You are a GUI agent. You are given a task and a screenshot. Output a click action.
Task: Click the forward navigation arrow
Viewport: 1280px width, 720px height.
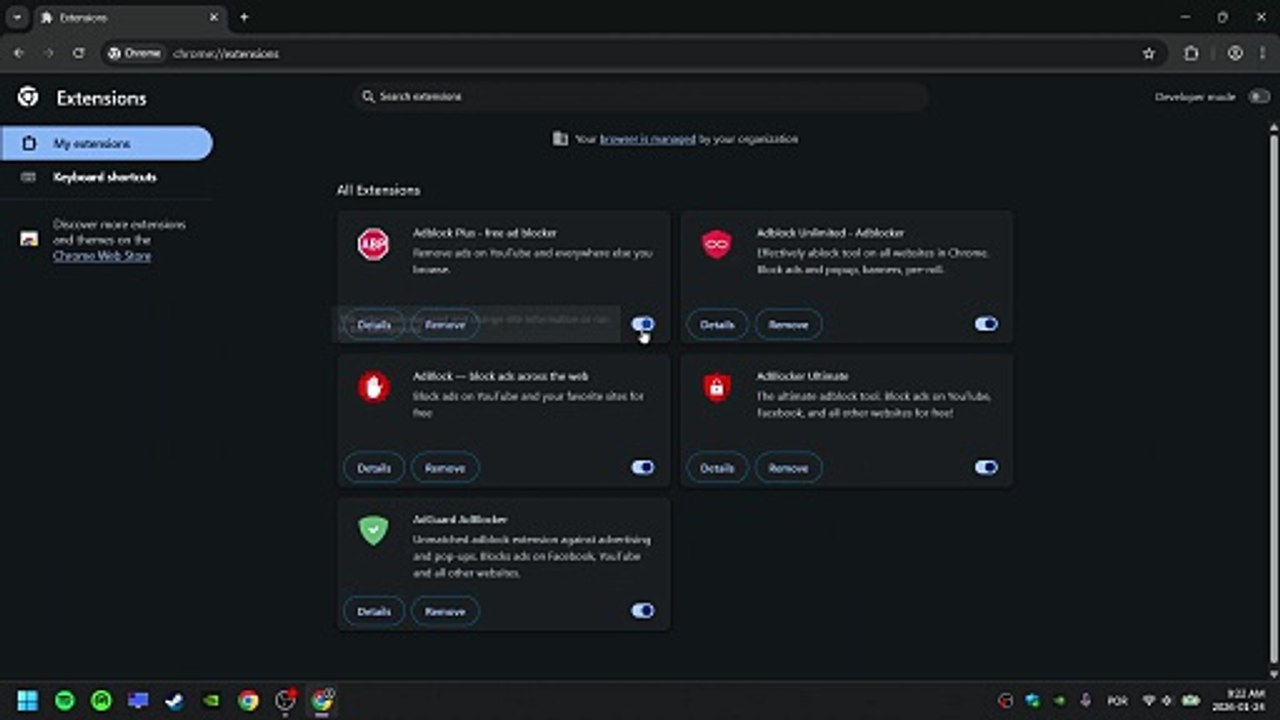pos(48,53)
